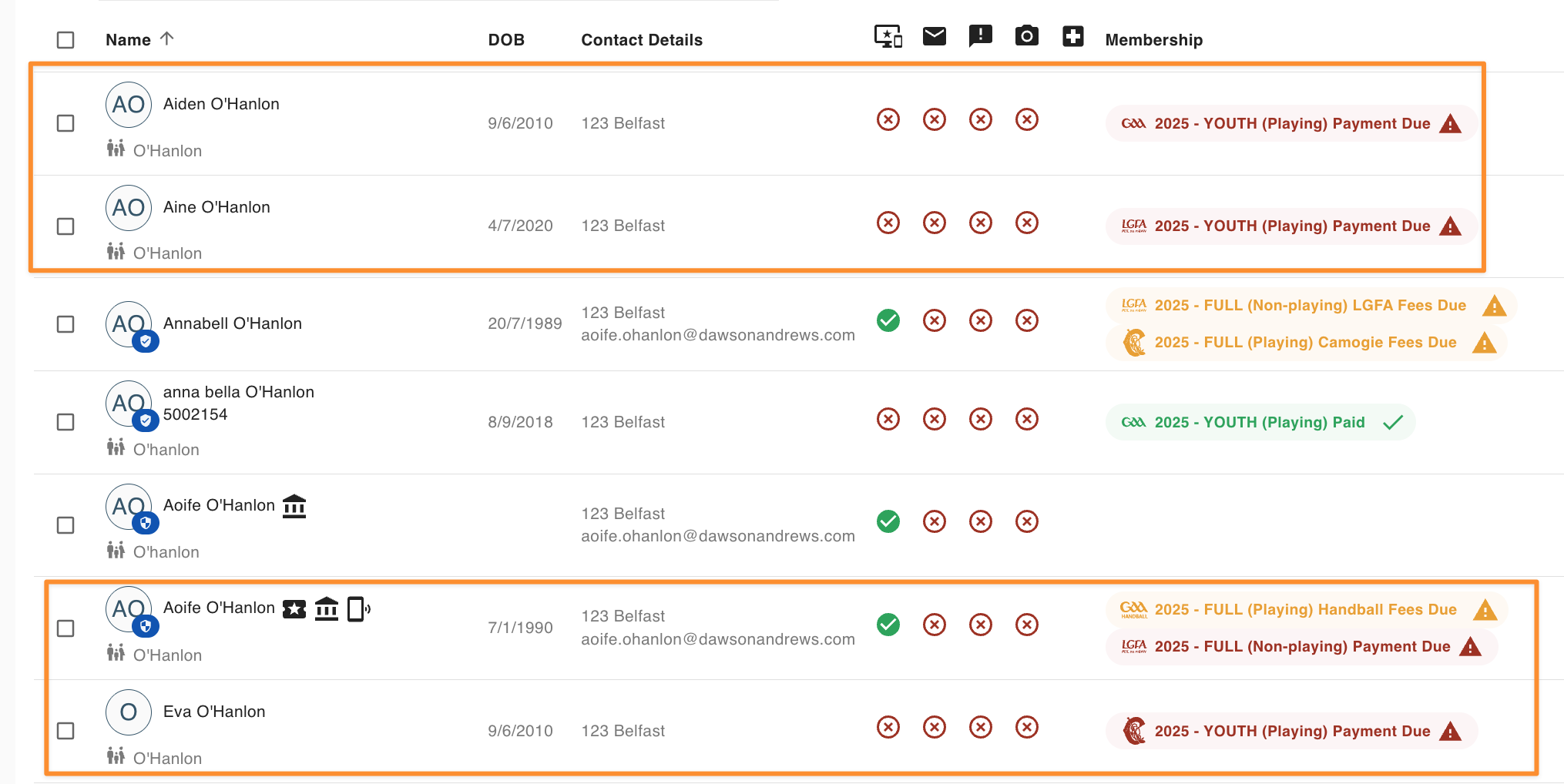Open the FULL (Playing) Camogie Fees Due badge

1307,343
